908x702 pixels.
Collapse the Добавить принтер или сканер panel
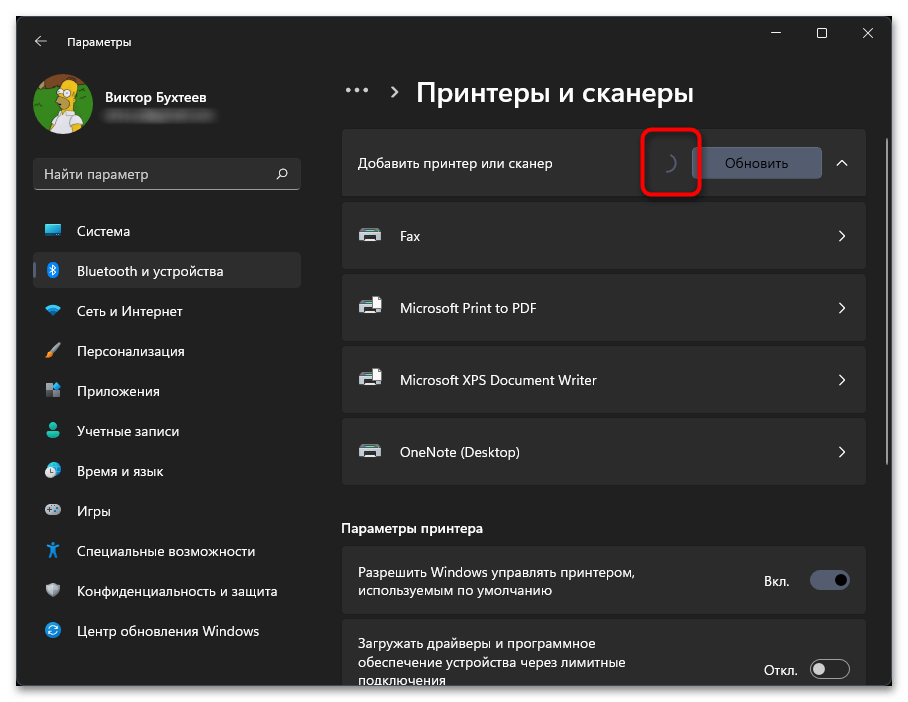coord(842,163)
